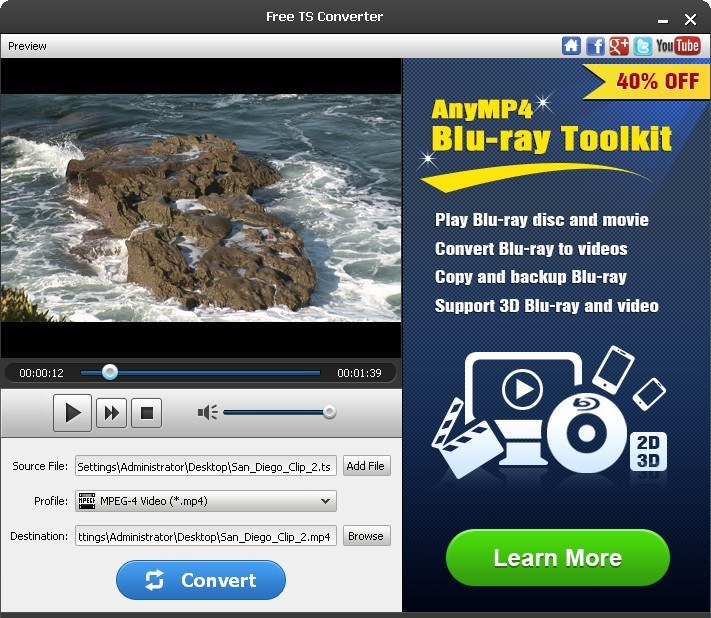Open the Twitter icon link

tap(643, 46)
